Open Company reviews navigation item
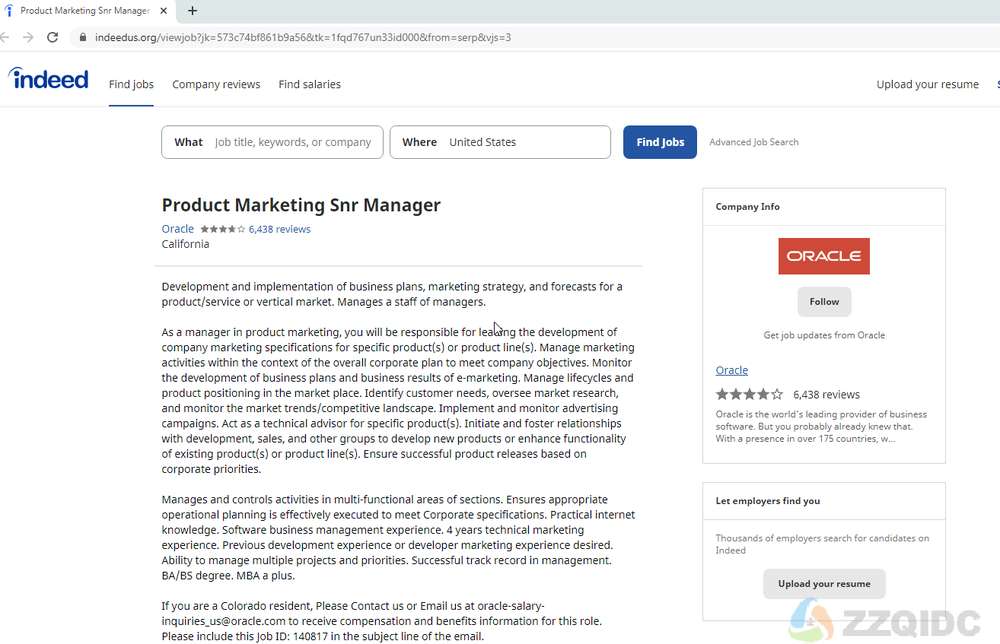 click(x=216, y=84)
